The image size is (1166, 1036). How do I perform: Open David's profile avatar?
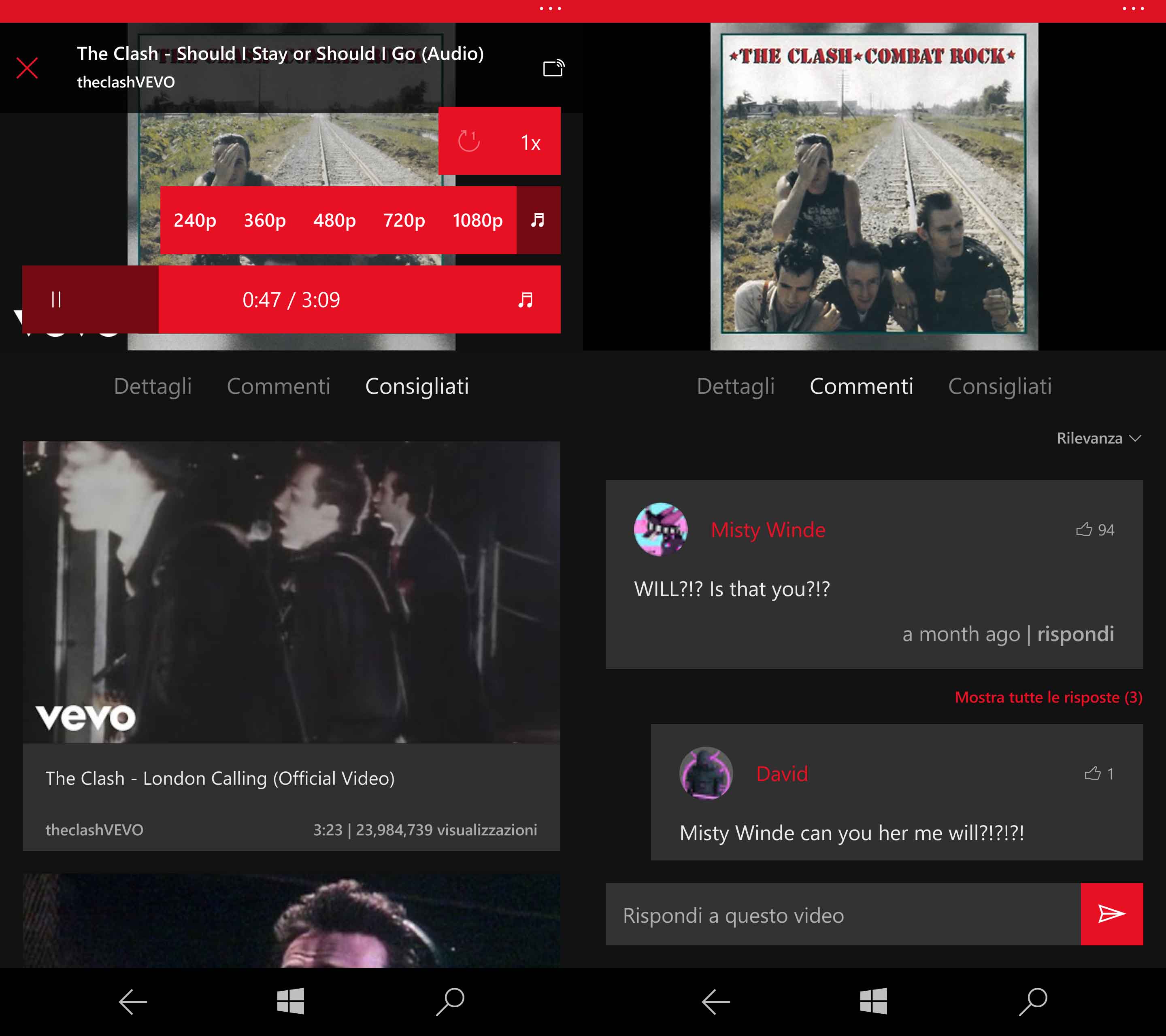(x=706, y=774)
